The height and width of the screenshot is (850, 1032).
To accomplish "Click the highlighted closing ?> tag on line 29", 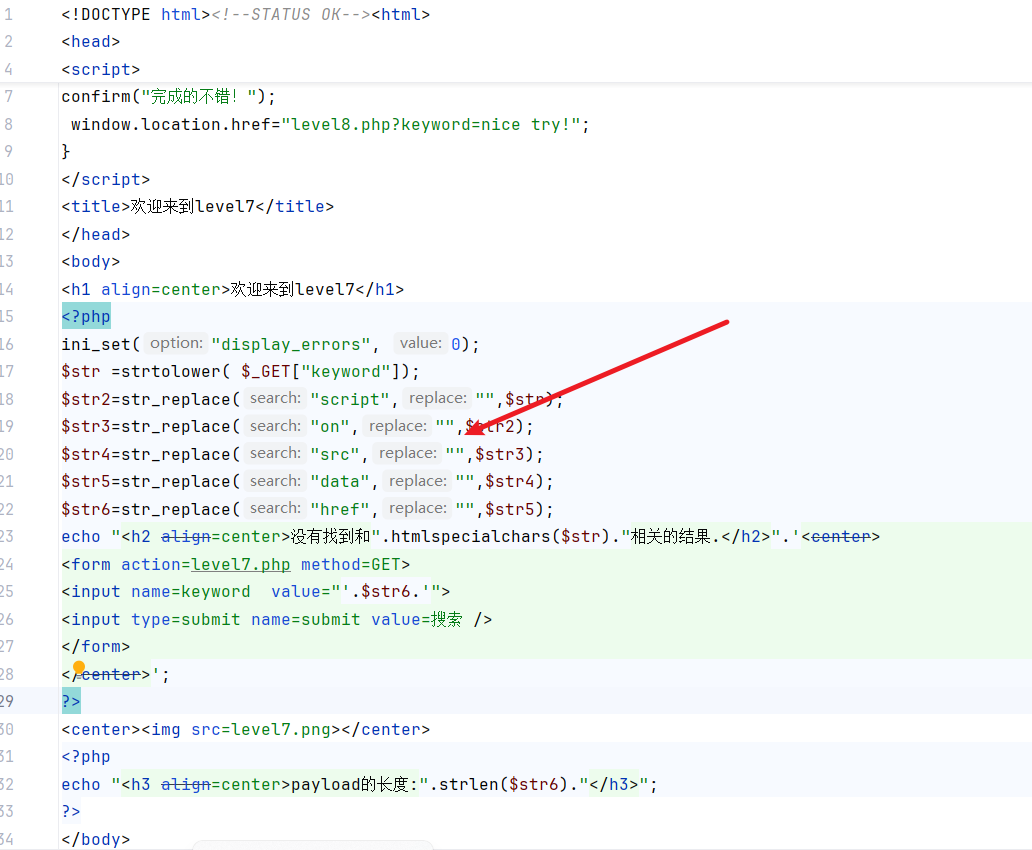I will coord(70,702).
